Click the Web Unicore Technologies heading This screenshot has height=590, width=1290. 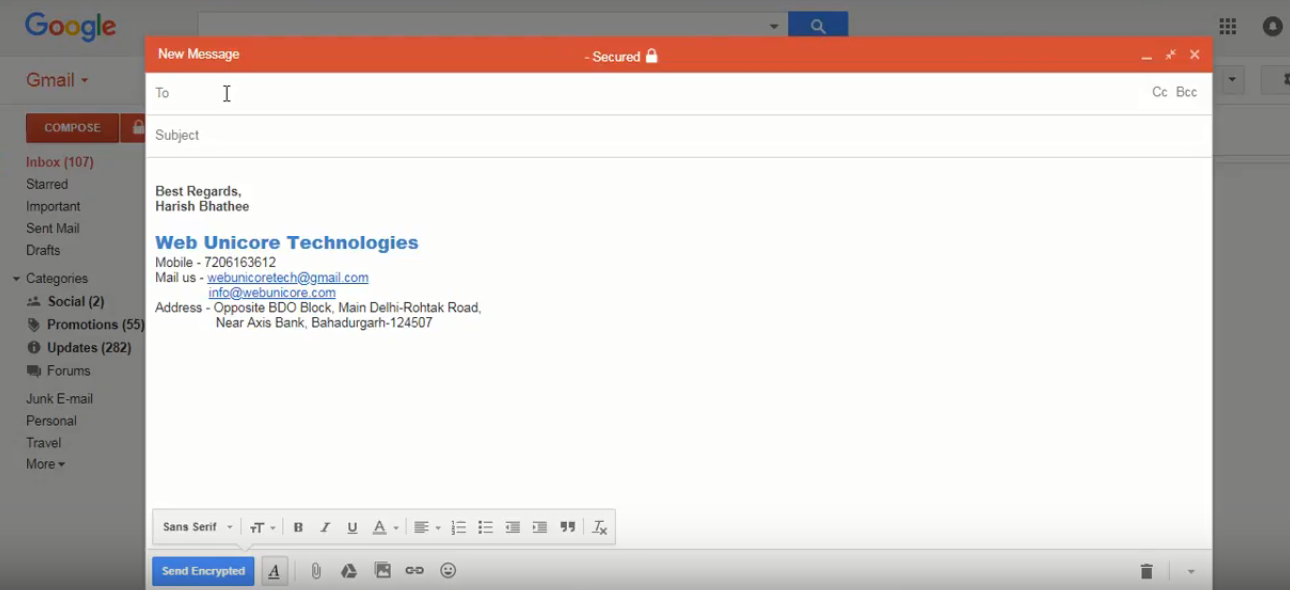click(287, 243)
